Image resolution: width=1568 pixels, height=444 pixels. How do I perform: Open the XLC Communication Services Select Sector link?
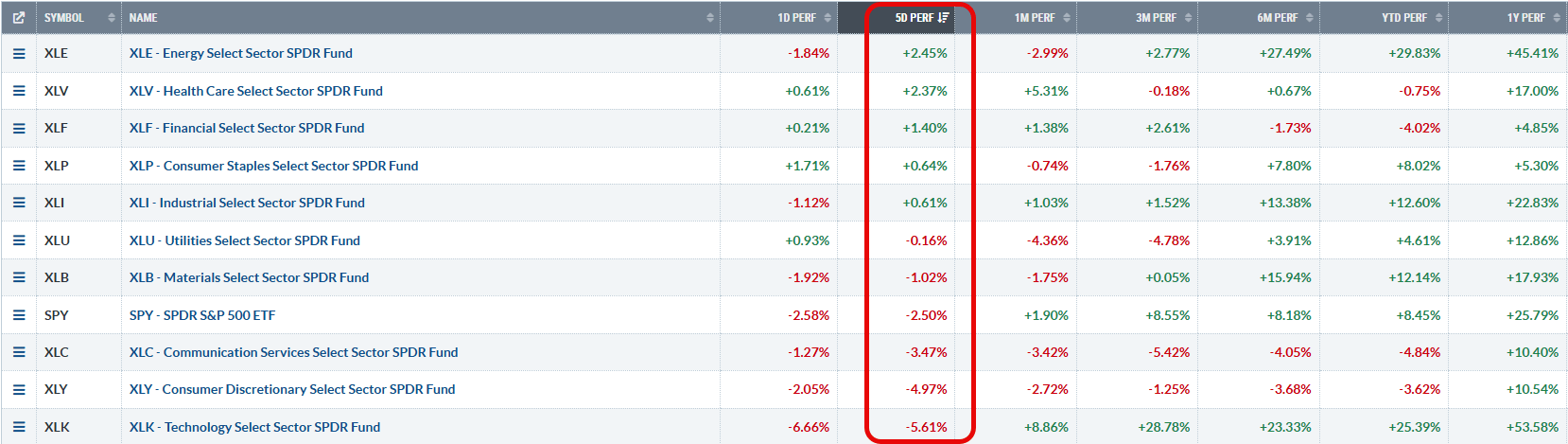tap(293, 352)
